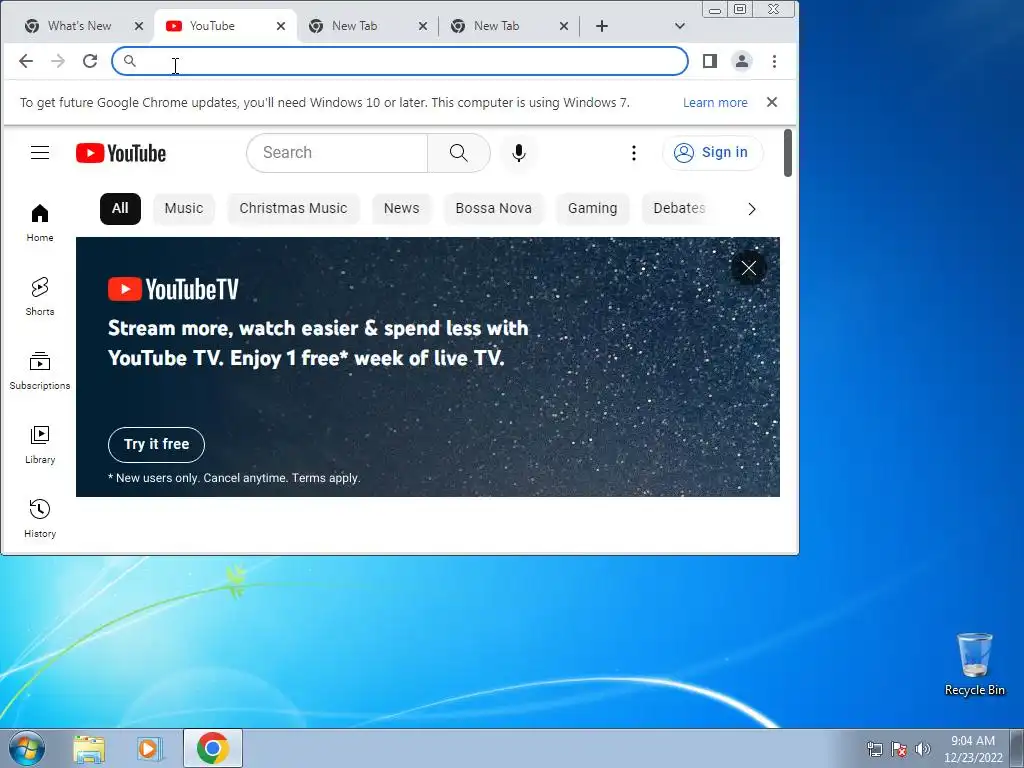The height and width of the screenshot is (768, 1024).
Task: Open the Windows Start menu
Action: [x=27, y=748]
